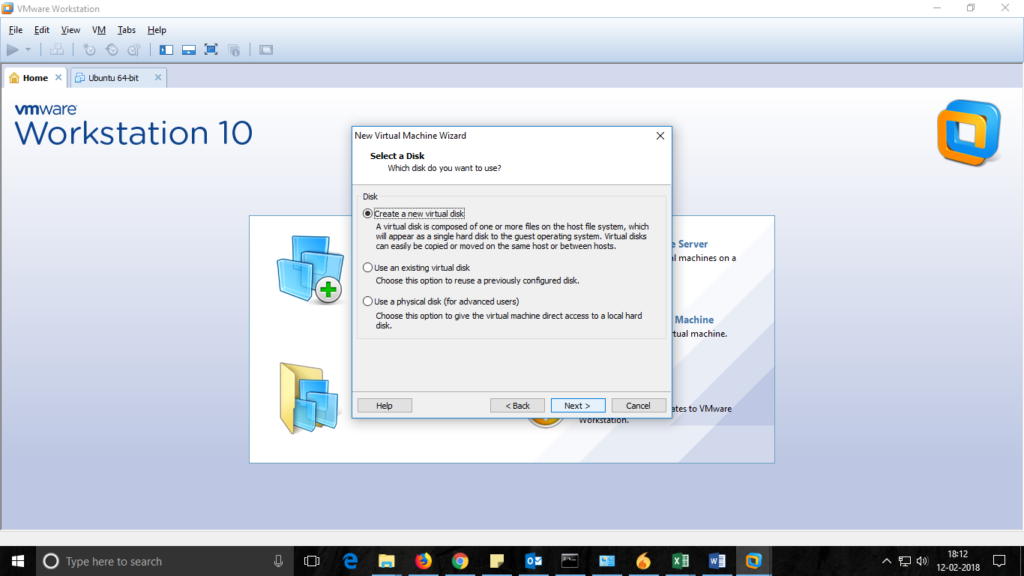Select Use an existing virtual disk option
The height and width of the screenshot is (576, 1024).
368,268
